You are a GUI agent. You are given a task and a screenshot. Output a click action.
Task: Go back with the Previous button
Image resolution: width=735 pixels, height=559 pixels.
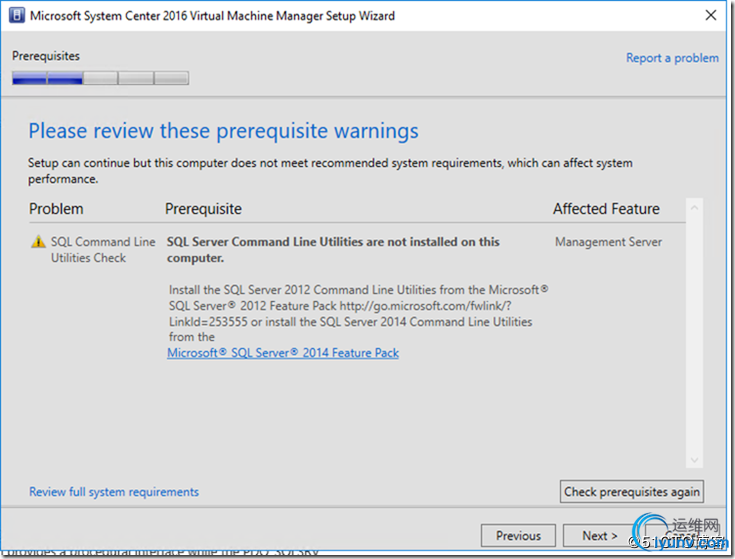518,536
